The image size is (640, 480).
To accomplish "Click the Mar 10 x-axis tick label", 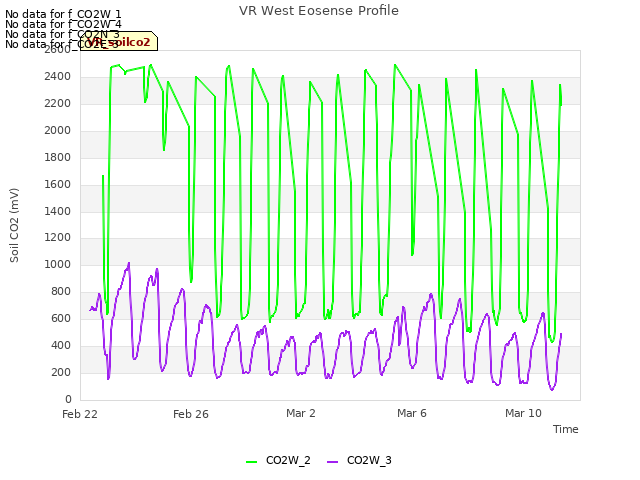I will tap(523, 413).
